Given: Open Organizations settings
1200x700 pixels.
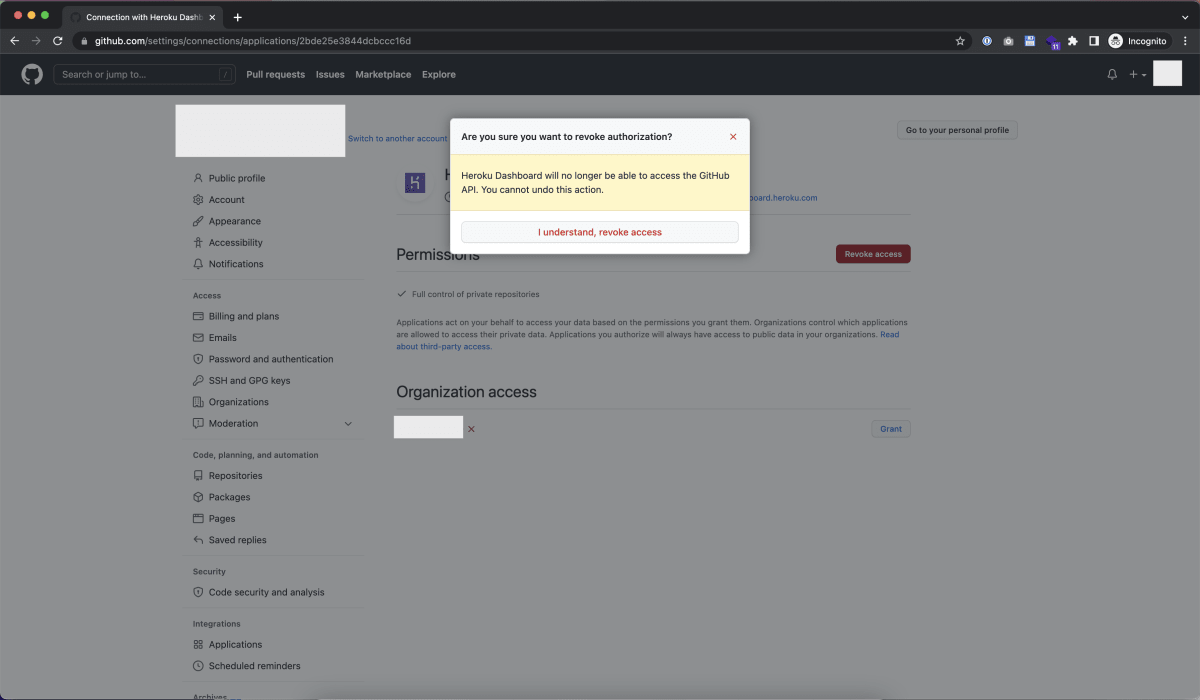Looking at the screenshot, I should 239,402.
